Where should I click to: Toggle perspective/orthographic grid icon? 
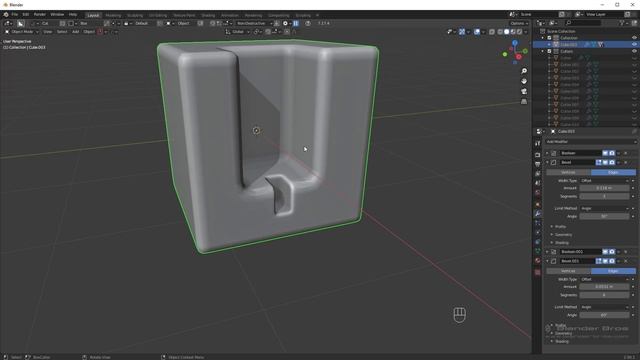click(524, 102)
